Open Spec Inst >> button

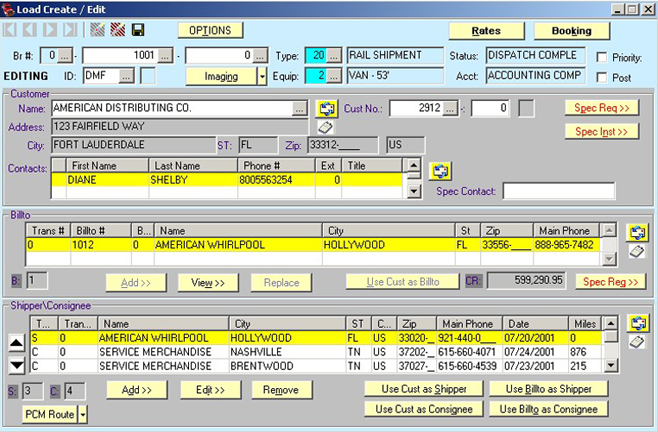pos(602,131)
